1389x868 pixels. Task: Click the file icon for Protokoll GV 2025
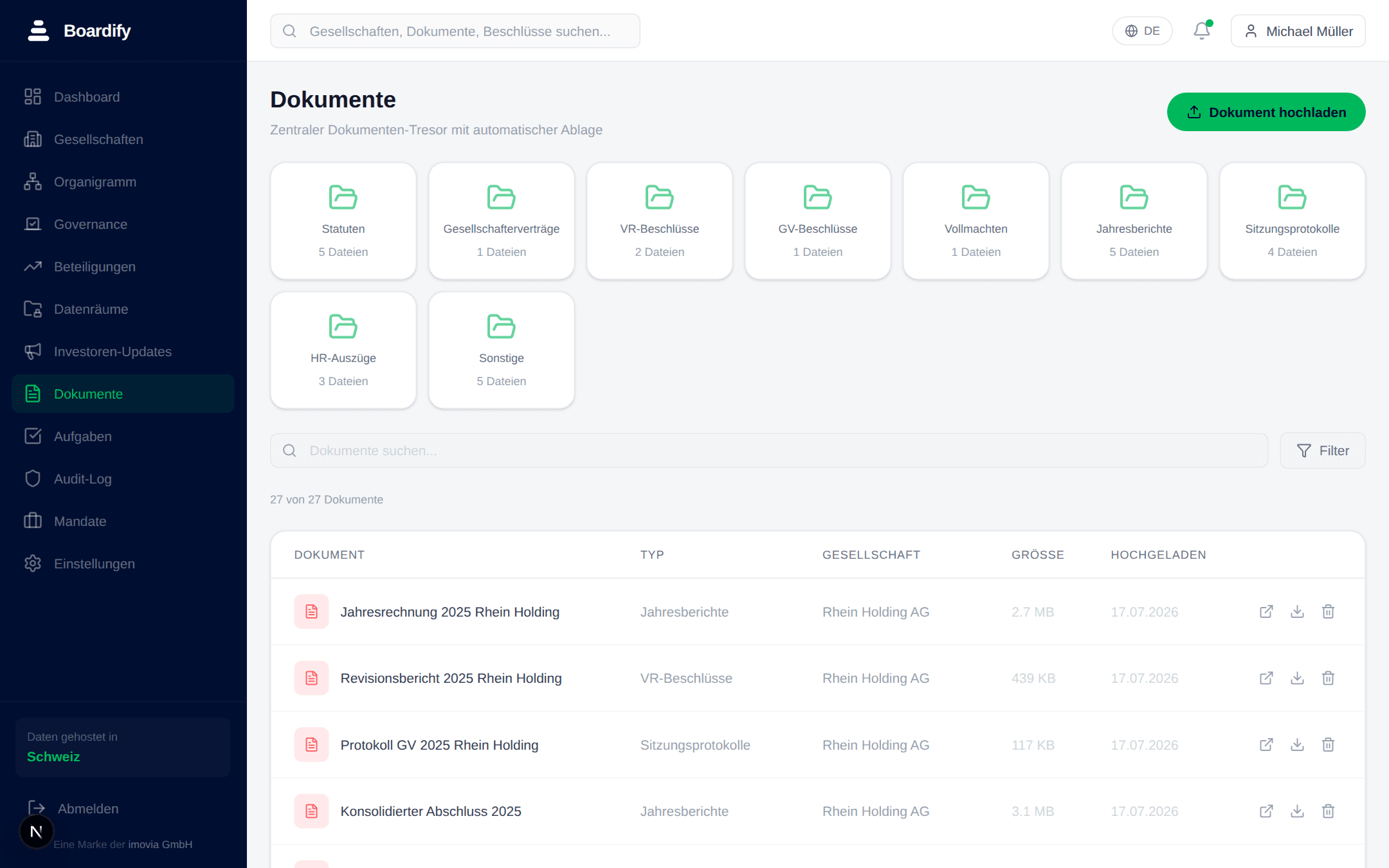(x=311, y=745)
